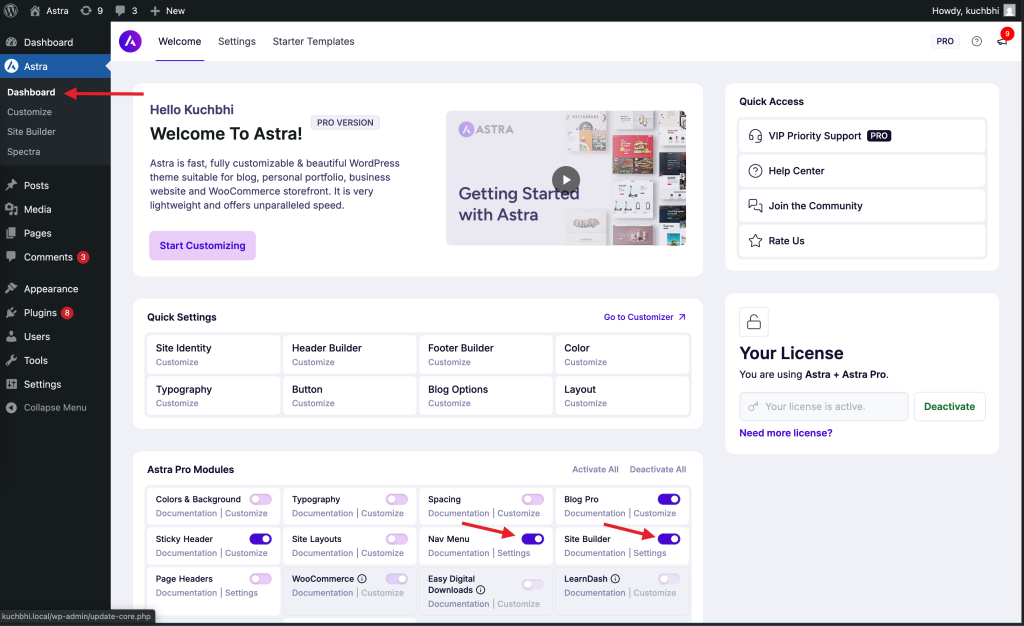Open comments bubble in admin bar
1024x626 pixels.
(126, 10)
